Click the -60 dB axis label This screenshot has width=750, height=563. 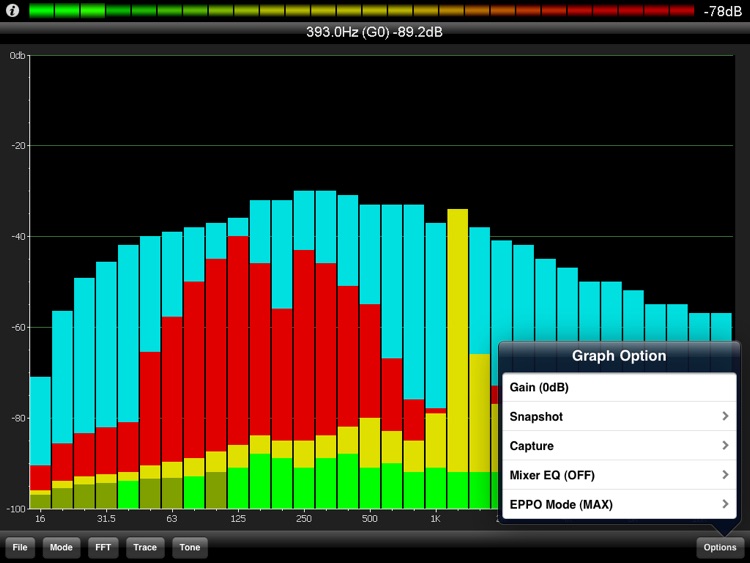(x=18, y=327)
